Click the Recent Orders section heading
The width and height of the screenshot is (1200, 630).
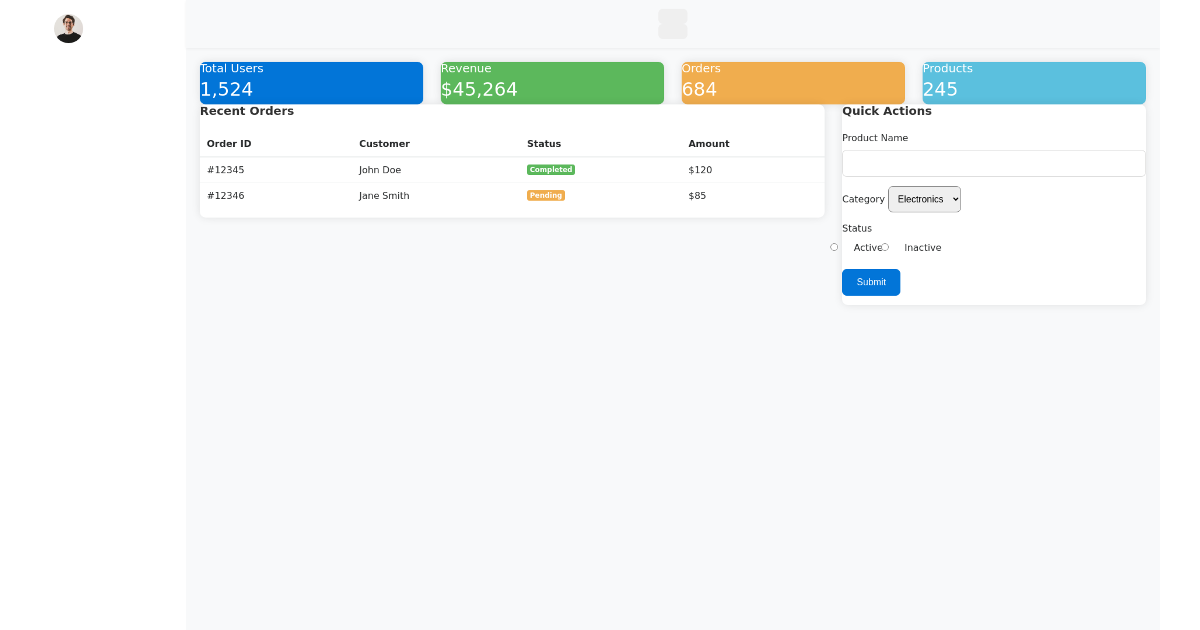[x=247, y=111]
